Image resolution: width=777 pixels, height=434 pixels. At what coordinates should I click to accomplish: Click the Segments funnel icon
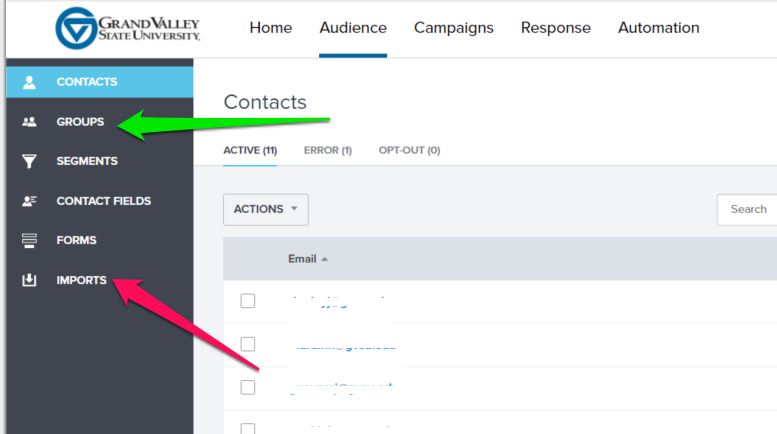tap(29, 161)
